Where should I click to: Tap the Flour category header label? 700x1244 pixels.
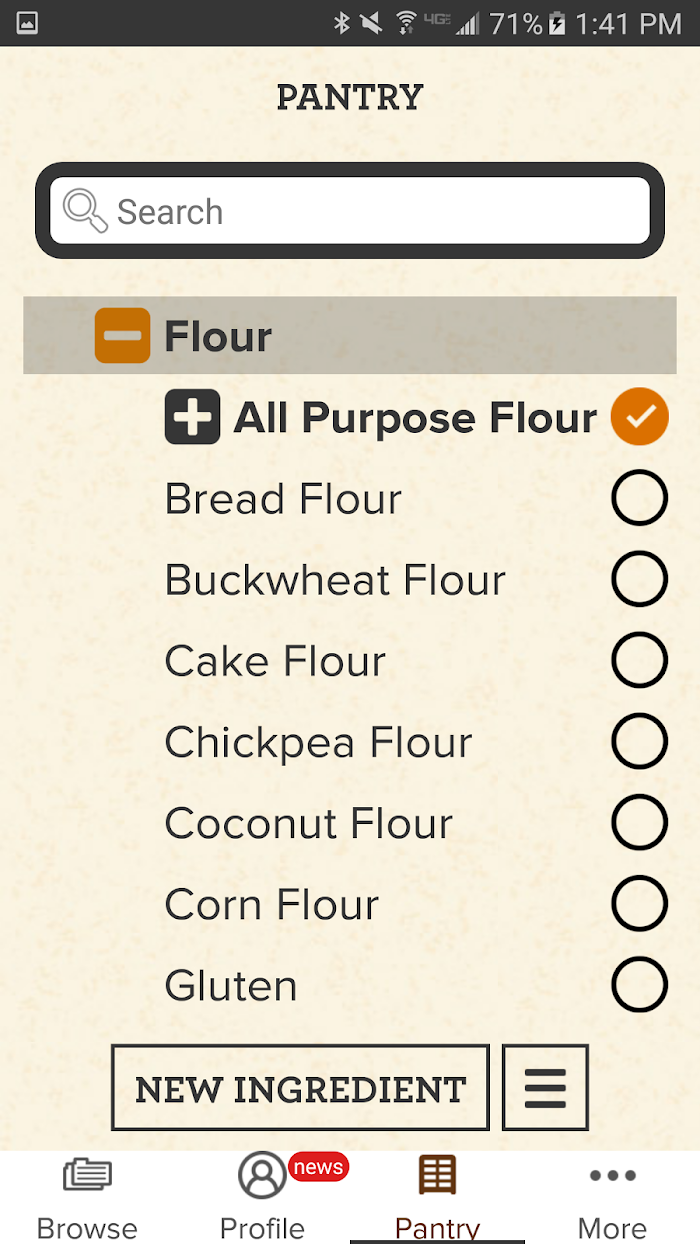click(218, 336)
